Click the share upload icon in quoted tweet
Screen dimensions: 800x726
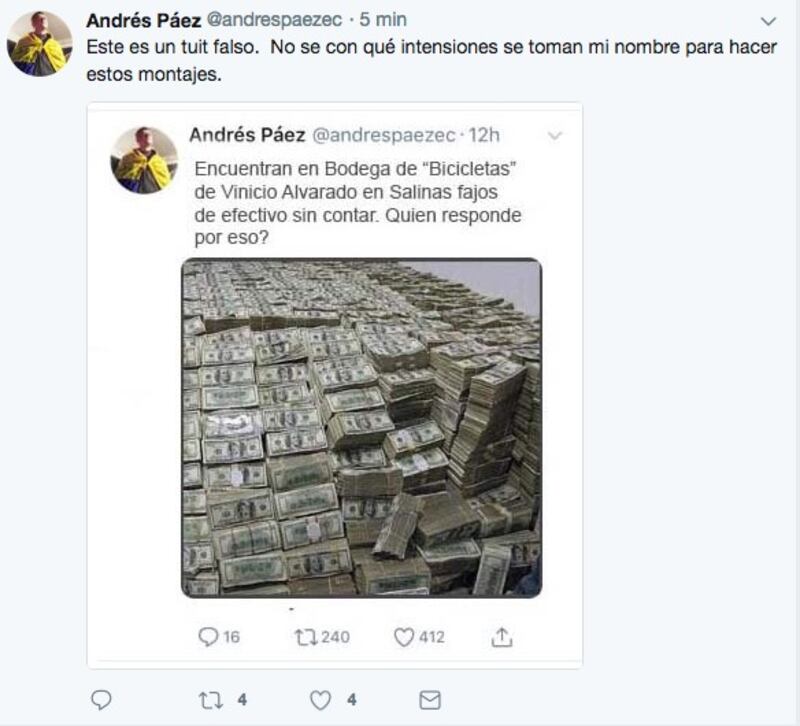click(x=502, y=637)
